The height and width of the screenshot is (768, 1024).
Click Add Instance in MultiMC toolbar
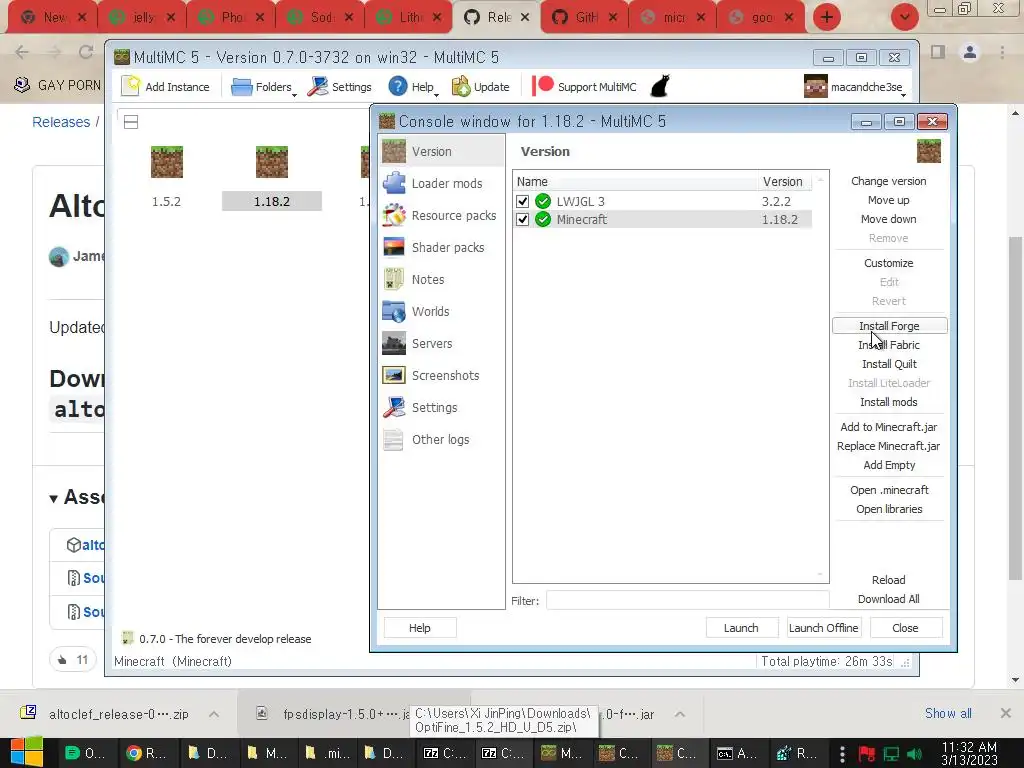click(x=166, y=87)
